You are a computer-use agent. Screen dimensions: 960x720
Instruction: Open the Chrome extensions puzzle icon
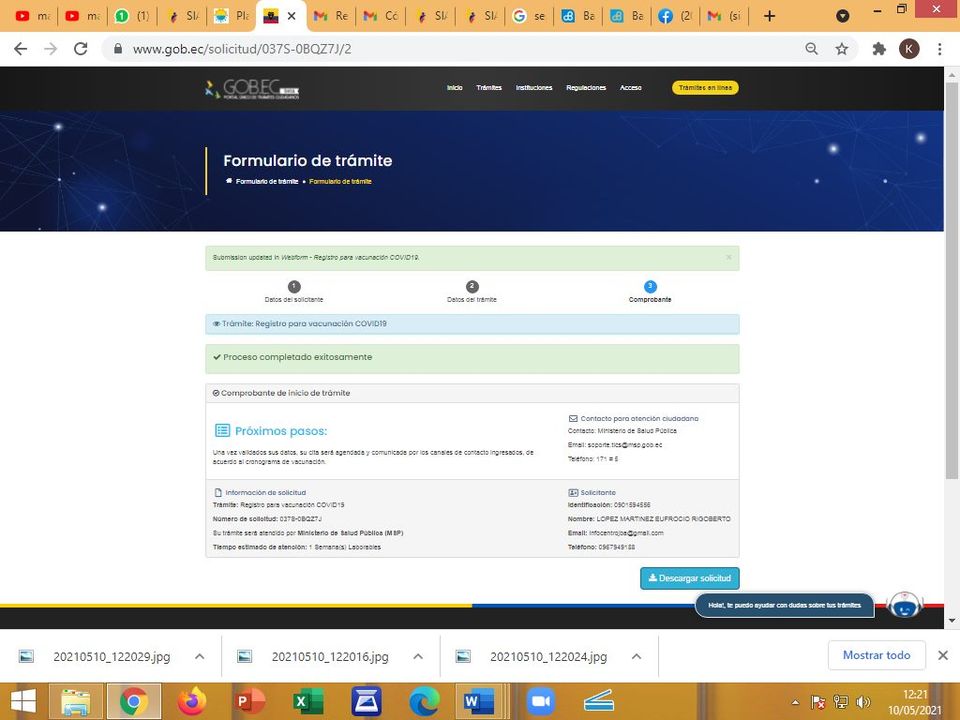(x=879, y=49)
